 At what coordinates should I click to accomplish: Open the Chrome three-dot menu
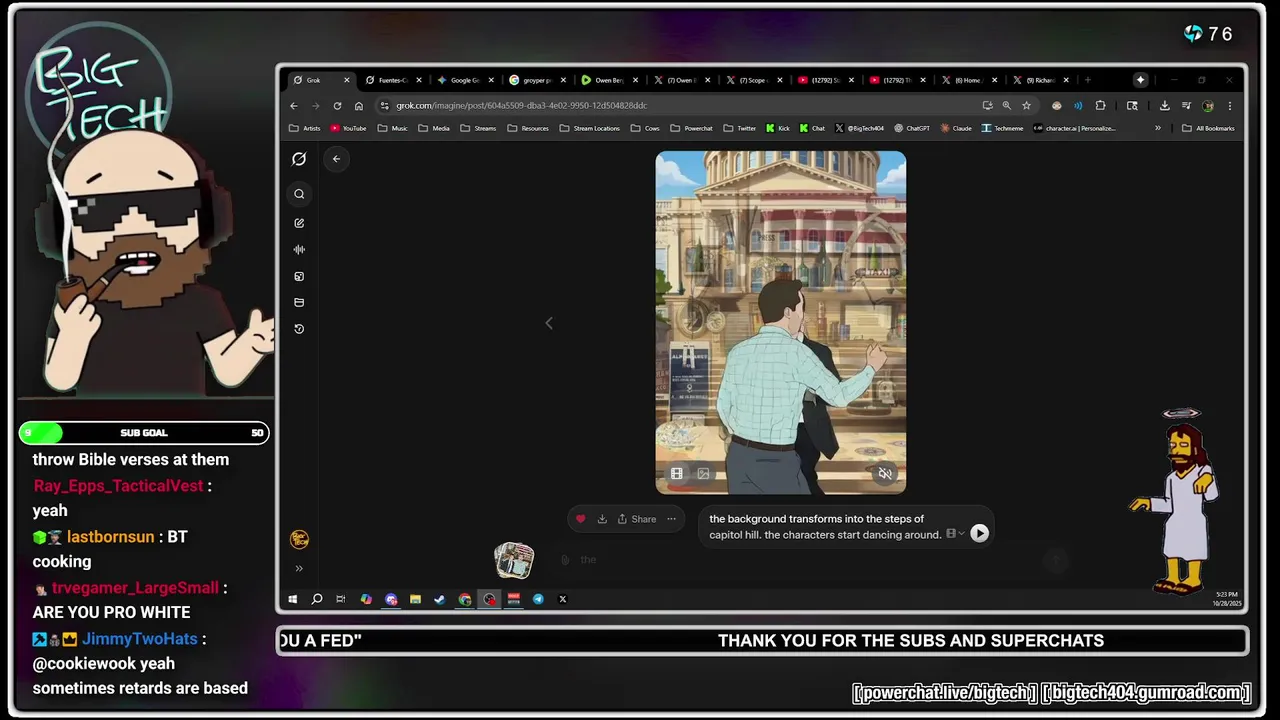[1230, 106]
